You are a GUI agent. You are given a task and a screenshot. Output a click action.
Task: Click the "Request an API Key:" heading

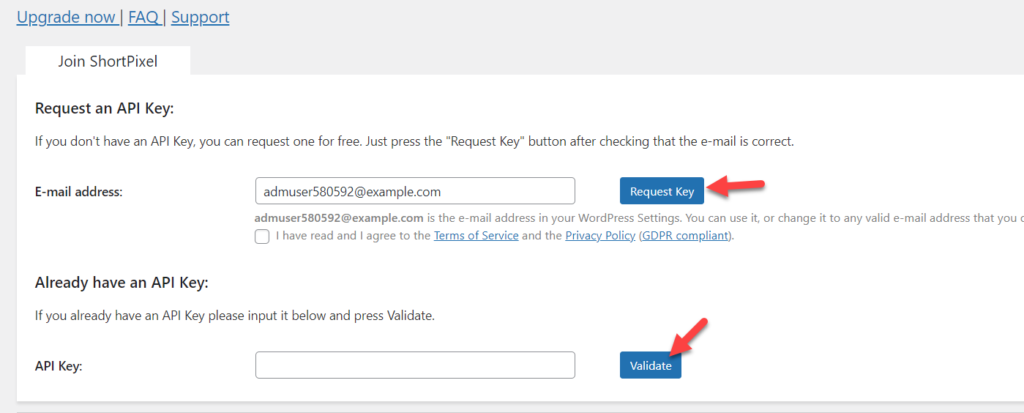click(x=104, y=108)
